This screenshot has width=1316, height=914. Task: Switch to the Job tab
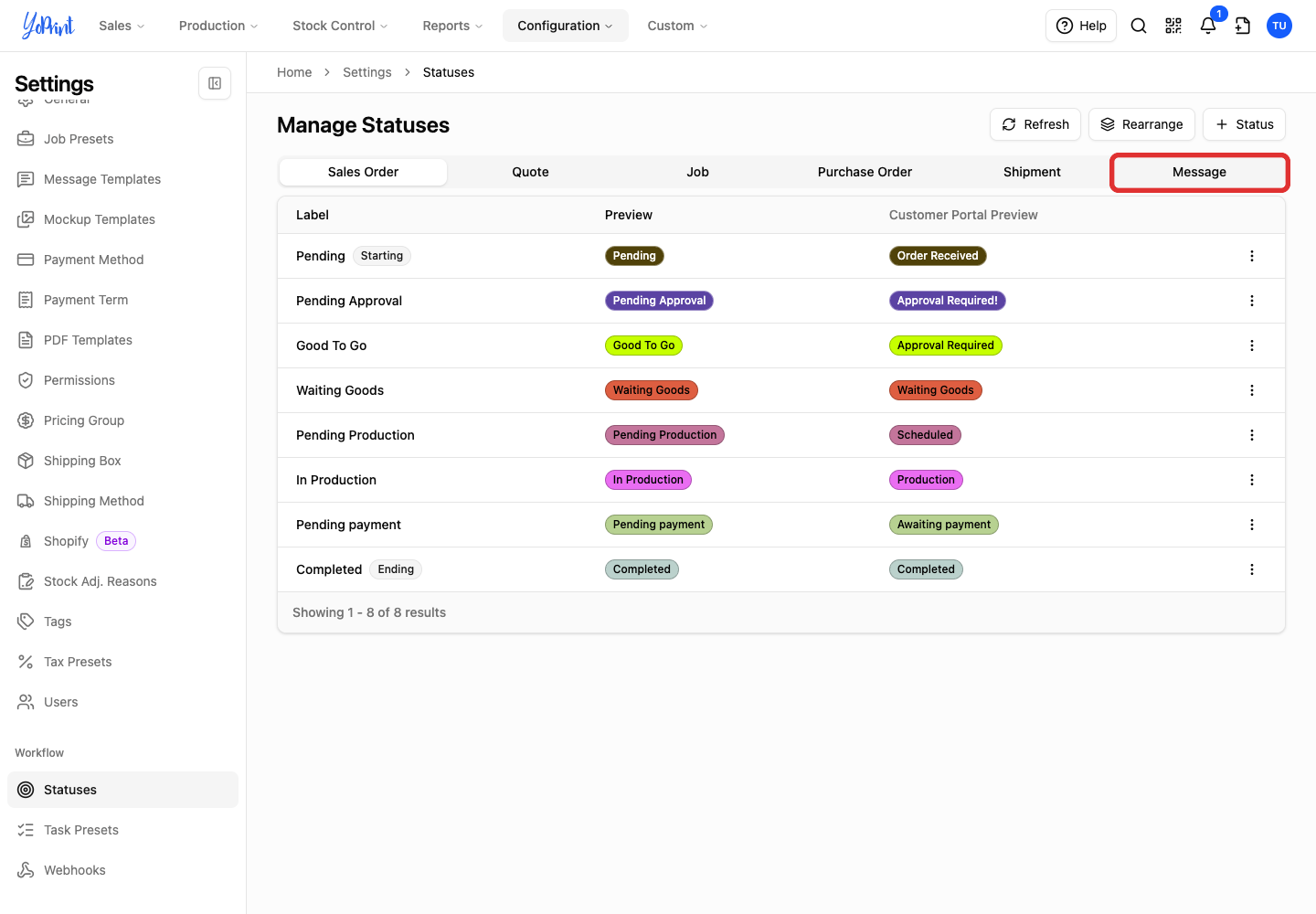point(698,172)
